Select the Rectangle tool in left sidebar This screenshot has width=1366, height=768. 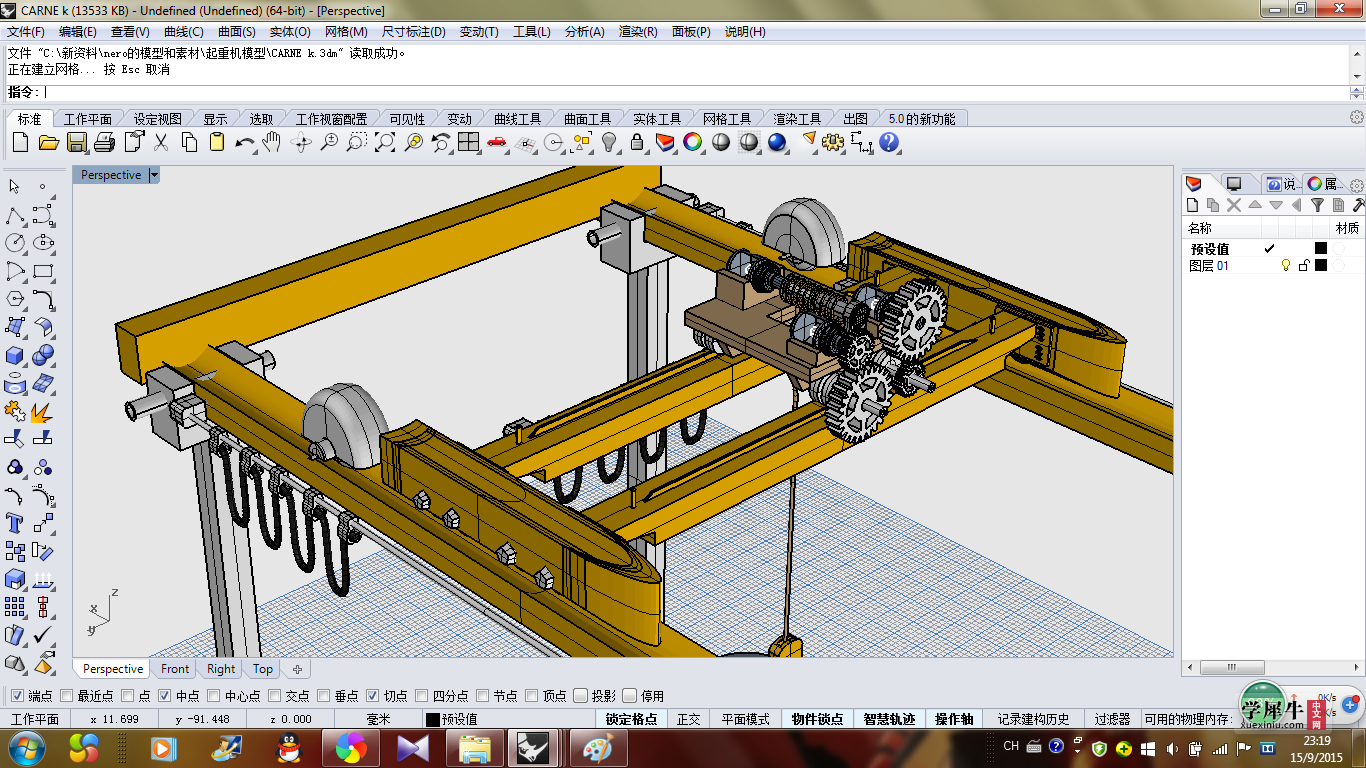coord(43,271)
